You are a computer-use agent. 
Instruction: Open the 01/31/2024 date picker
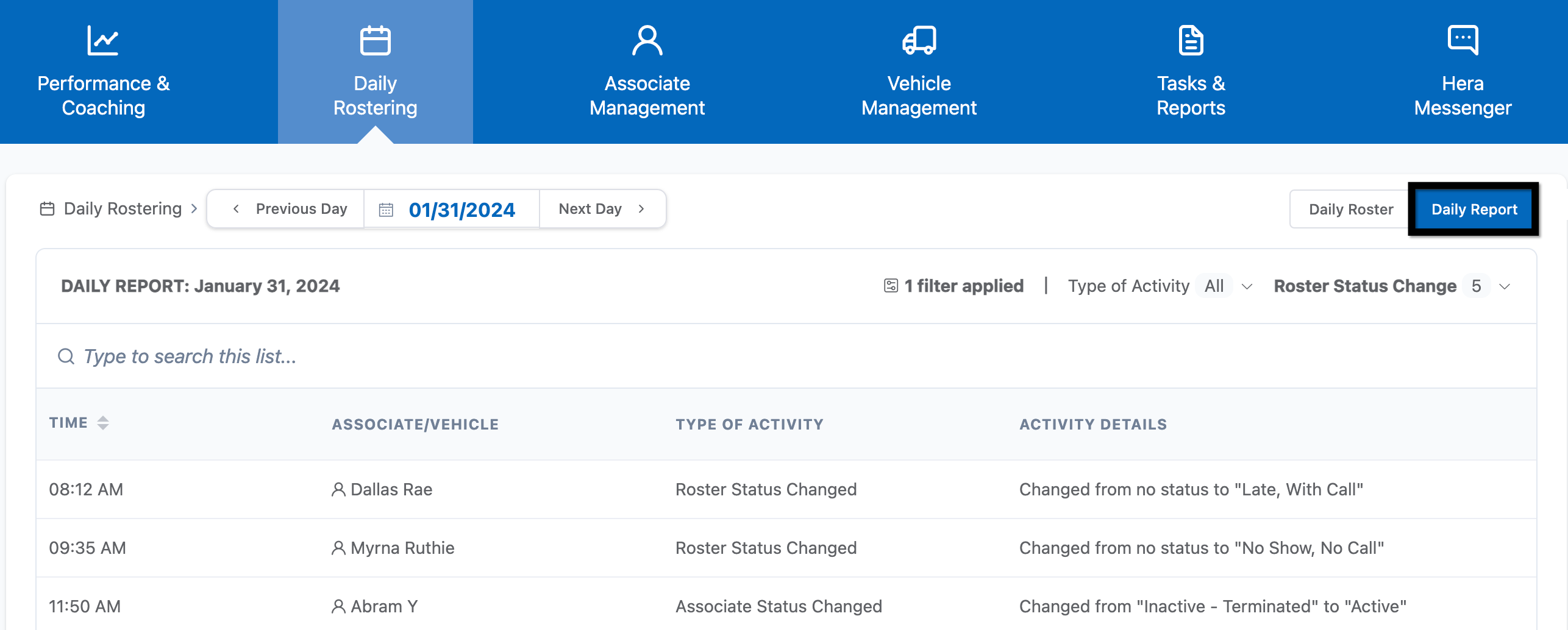click(461, 210)
